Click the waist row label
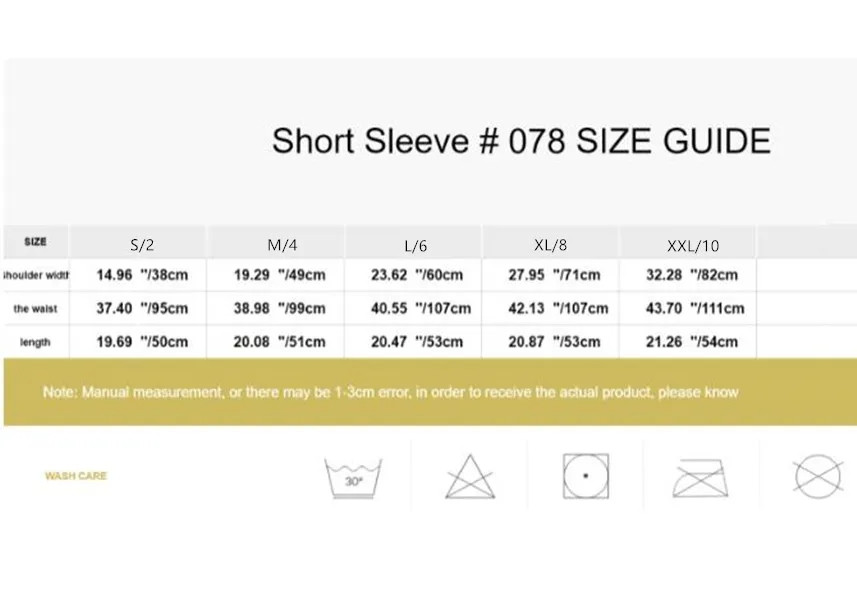This screenshot has width=857, height=600. click(35, 309)
